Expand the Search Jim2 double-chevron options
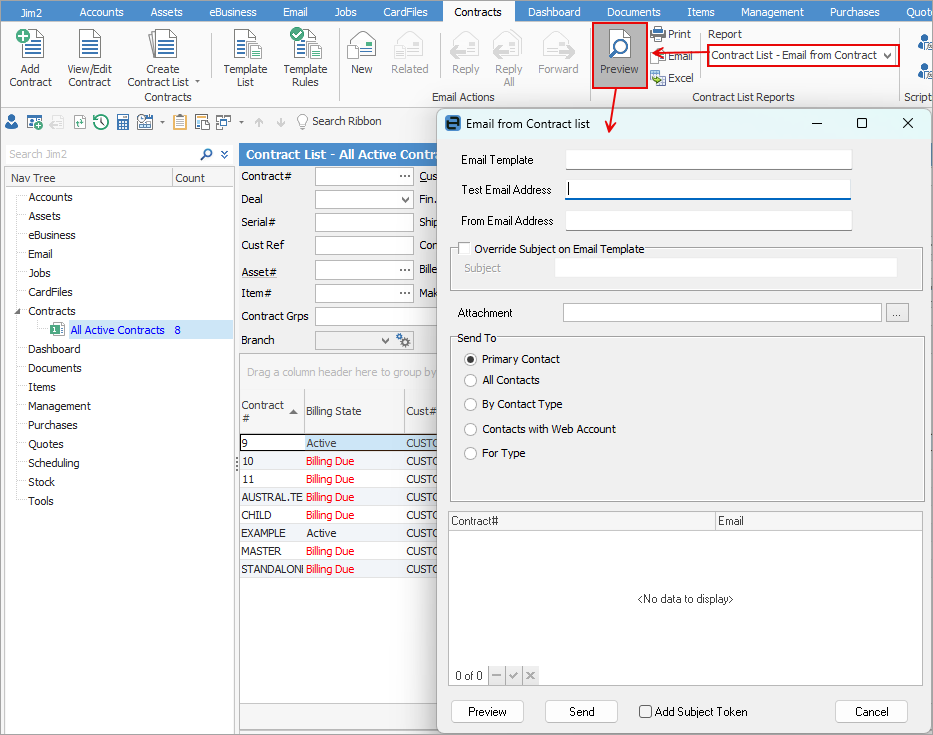The width and height of the screenshot is (933, 735). pyautogui.click(x=224, y=154)
